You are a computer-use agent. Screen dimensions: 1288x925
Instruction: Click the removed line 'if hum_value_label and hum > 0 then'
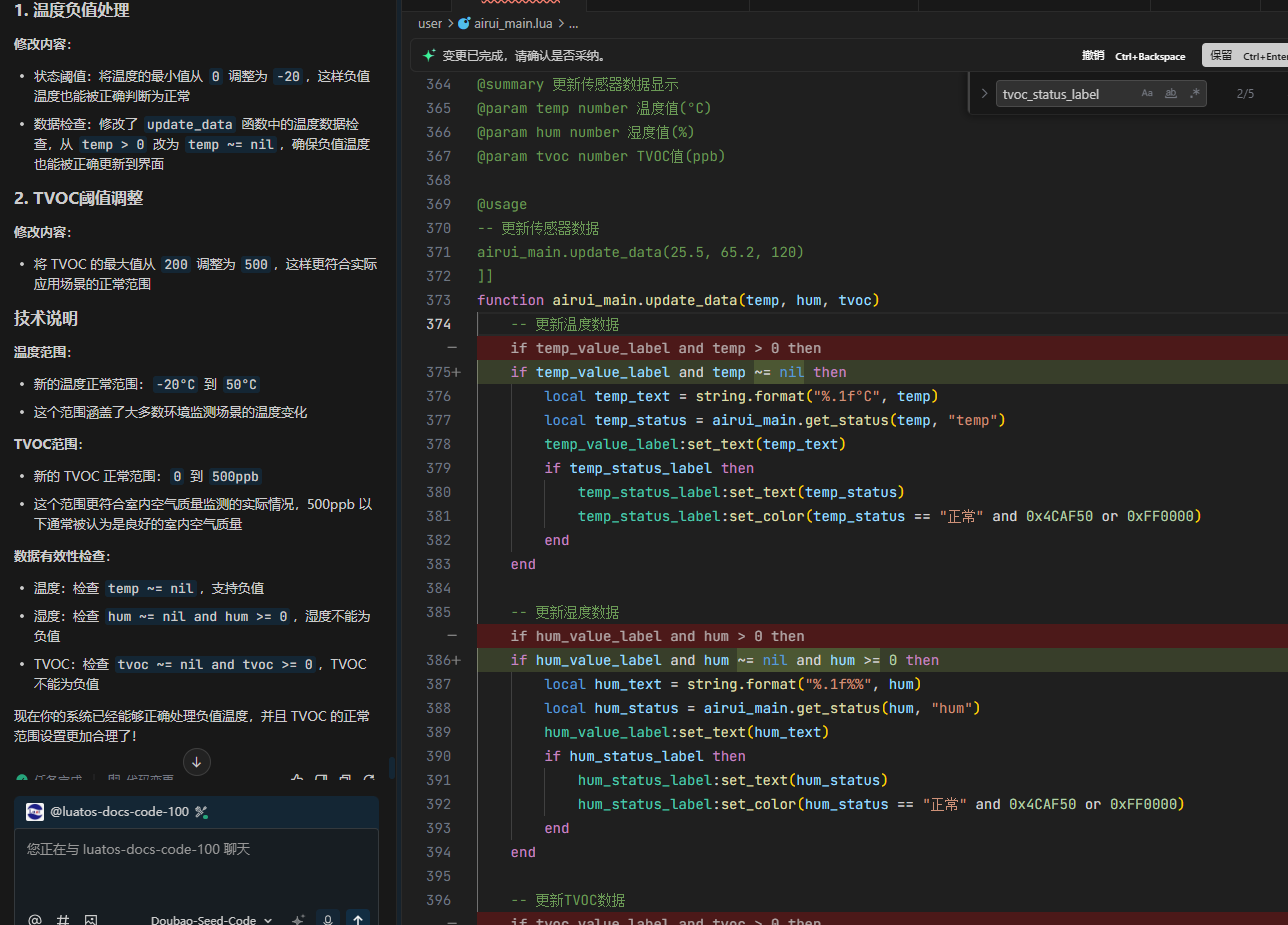658,636
